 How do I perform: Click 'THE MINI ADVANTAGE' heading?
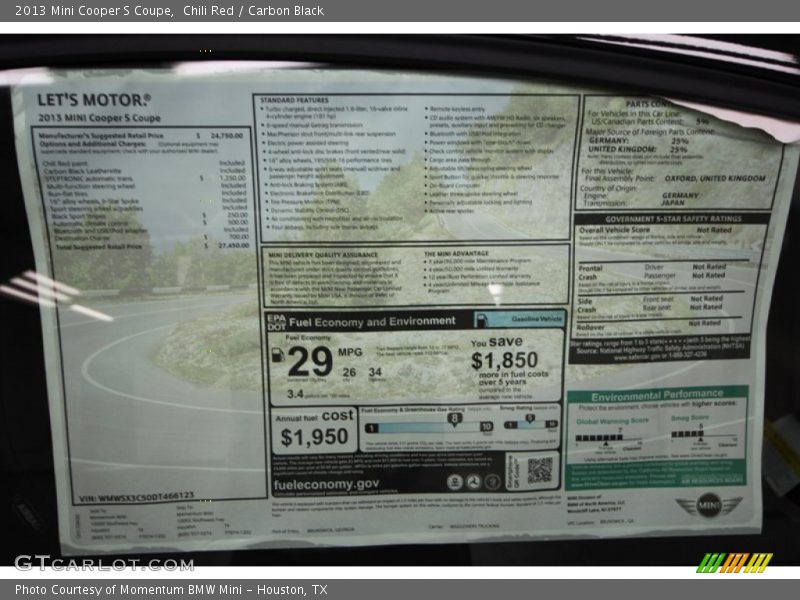pos(456,253)
